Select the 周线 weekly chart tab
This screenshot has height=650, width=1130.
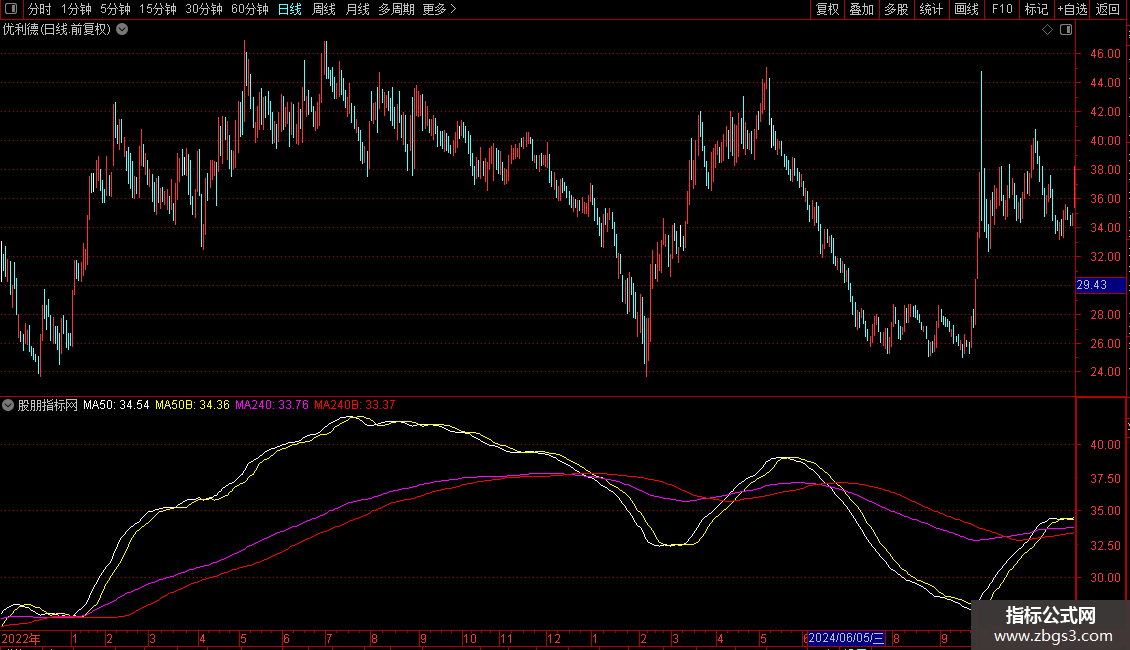point(324,9)
